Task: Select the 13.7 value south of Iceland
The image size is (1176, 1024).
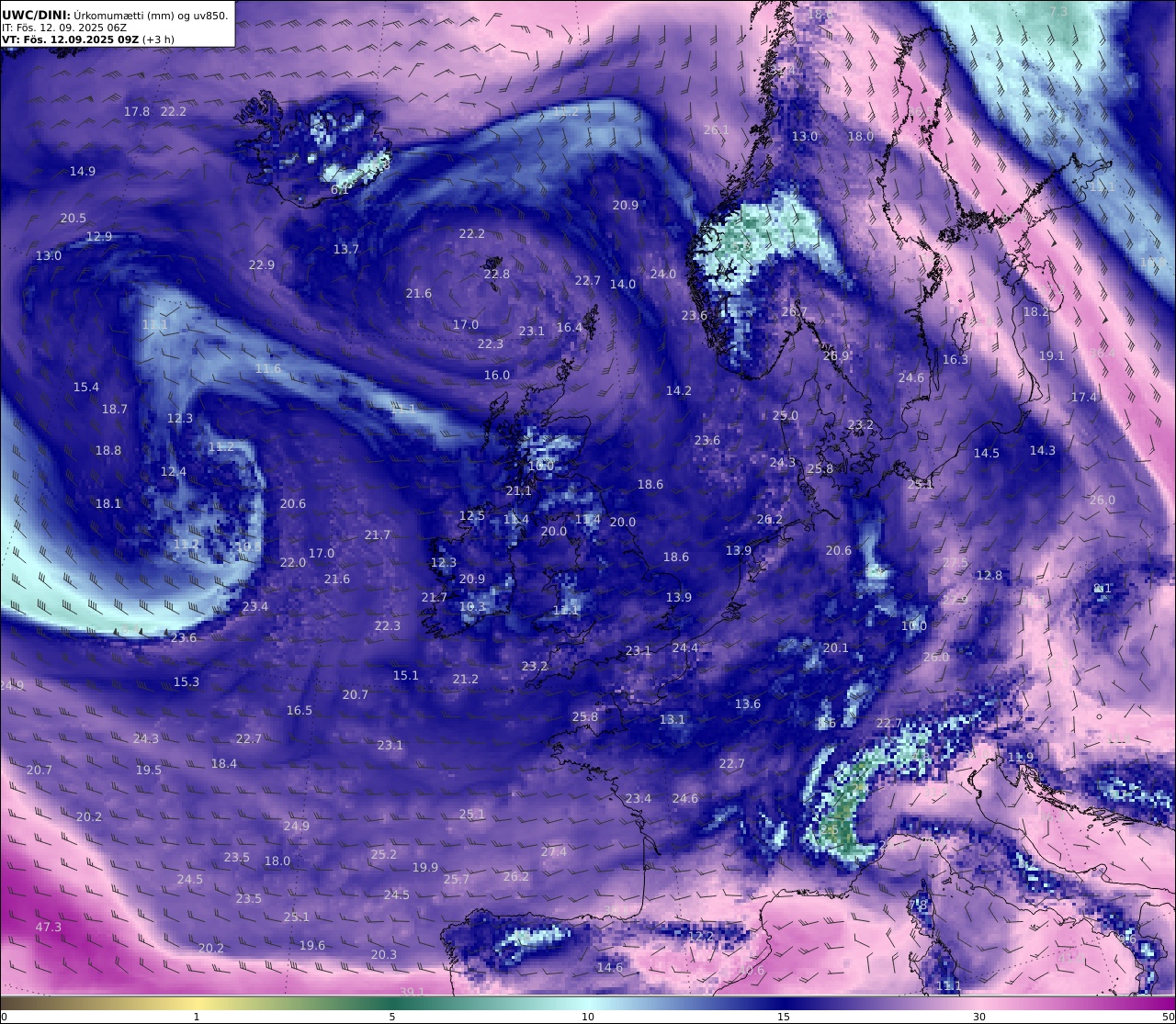Action: pos(346,250)
